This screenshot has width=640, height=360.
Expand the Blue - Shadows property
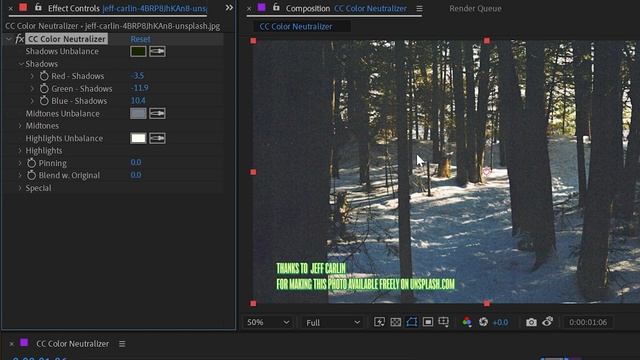click(32, 101)
